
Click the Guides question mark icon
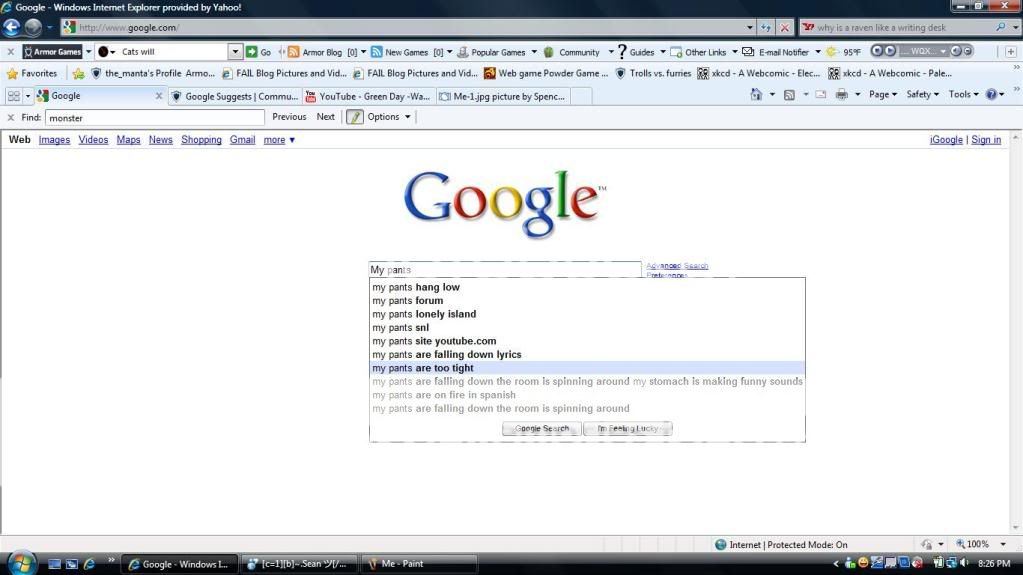click(x=621, y=52)
